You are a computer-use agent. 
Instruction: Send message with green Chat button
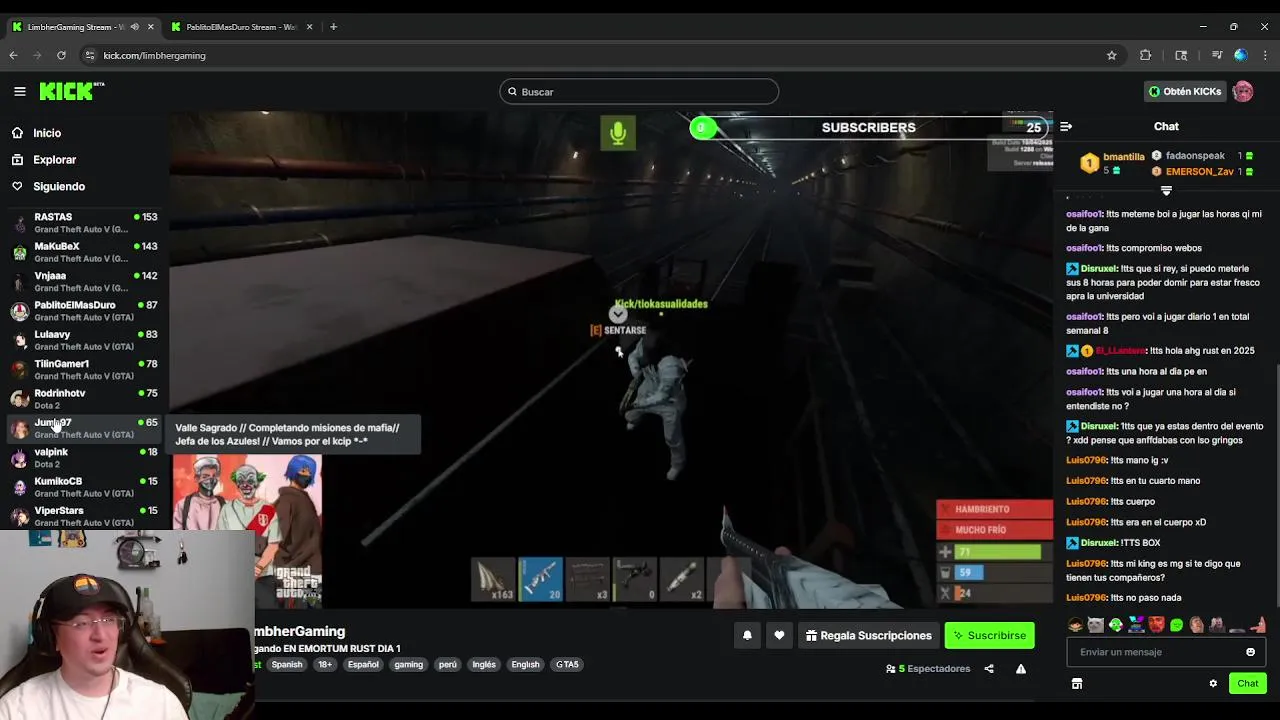1248,684
